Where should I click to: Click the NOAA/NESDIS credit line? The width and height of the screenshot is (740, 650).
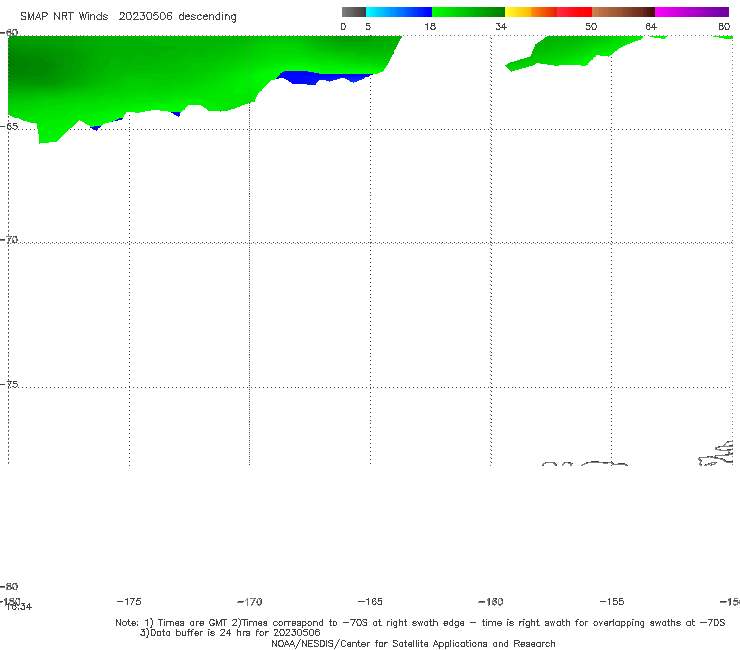[413, 643]
